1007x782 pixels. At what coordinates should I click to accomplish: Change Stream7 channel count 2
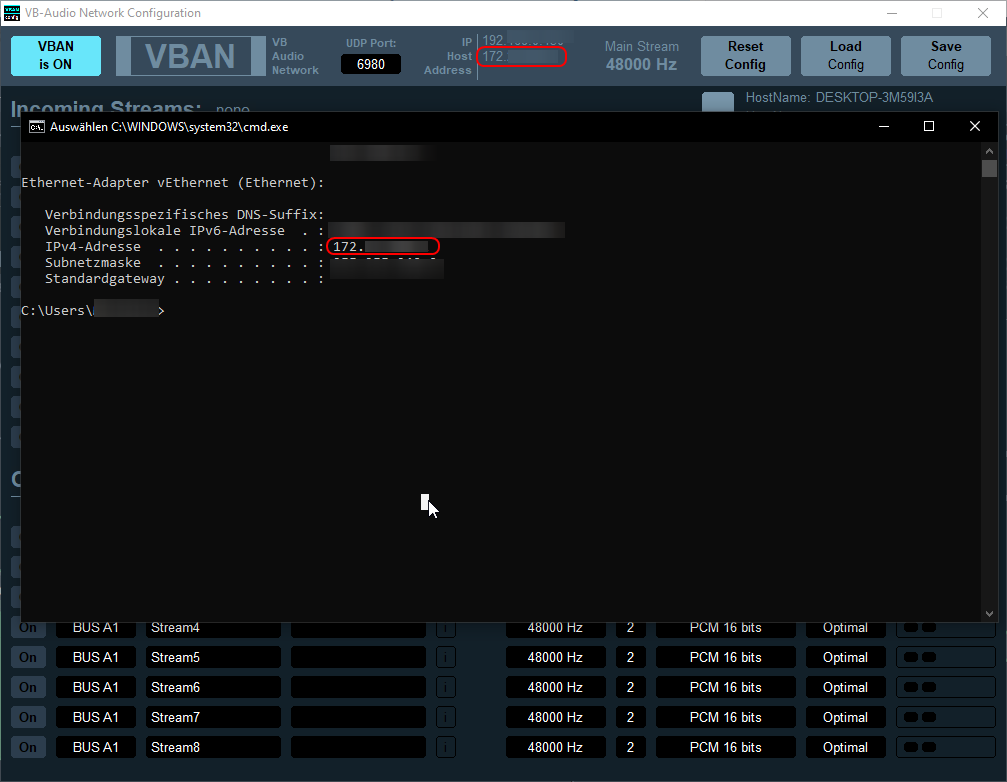(631, 717)
